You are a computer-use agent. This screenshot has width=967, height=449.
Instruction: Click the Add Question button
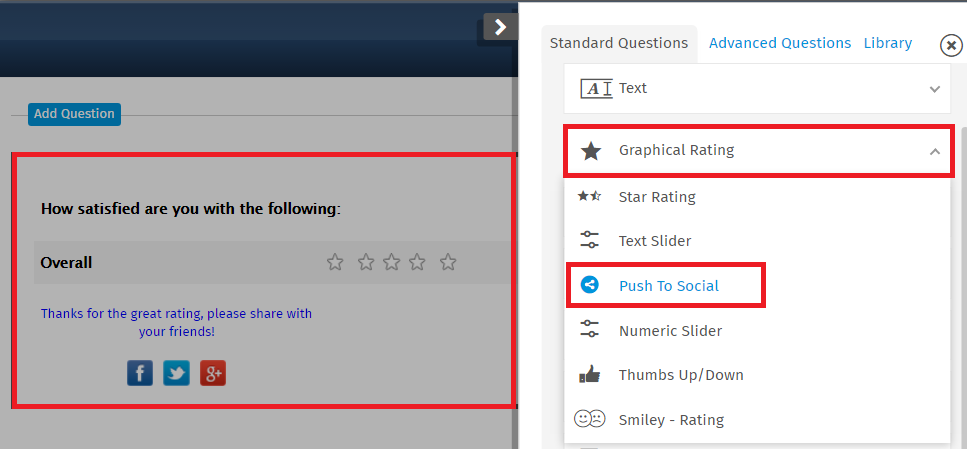[x=74, y=114]
